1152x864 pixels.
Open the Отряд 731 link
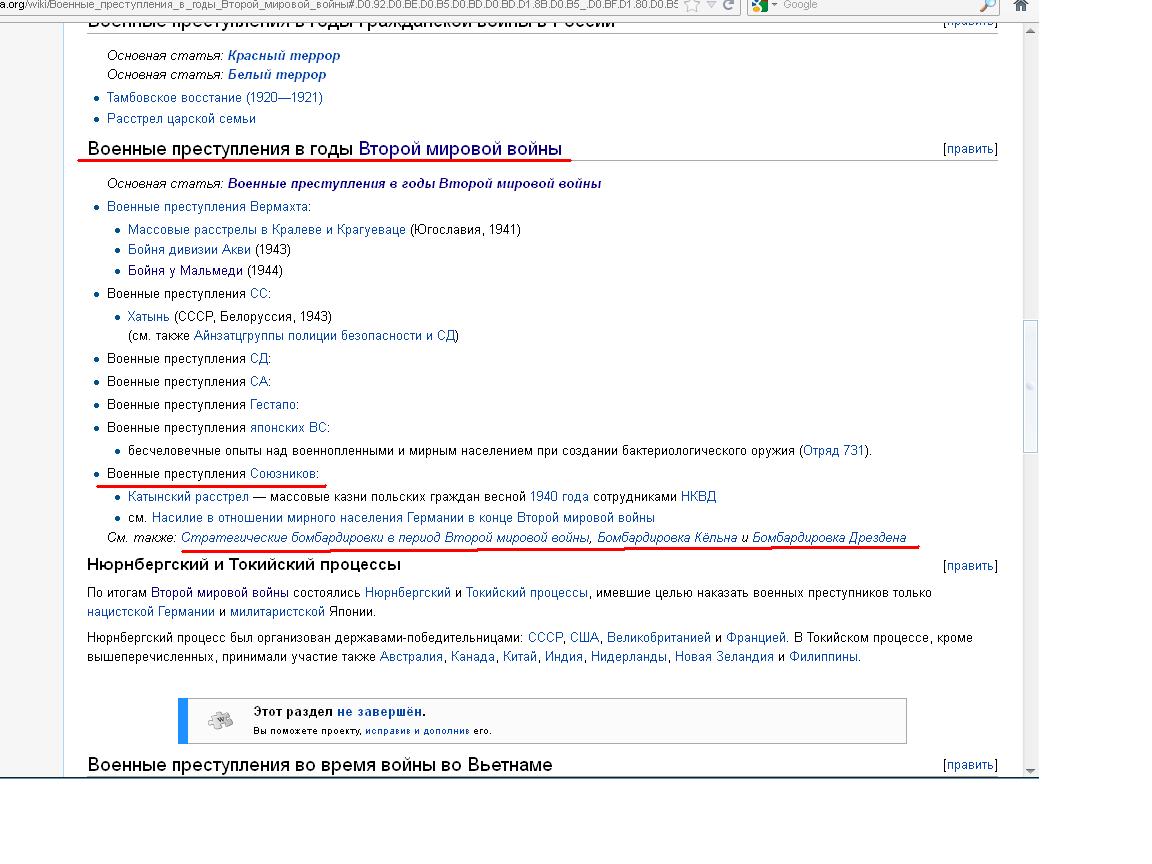833,450
